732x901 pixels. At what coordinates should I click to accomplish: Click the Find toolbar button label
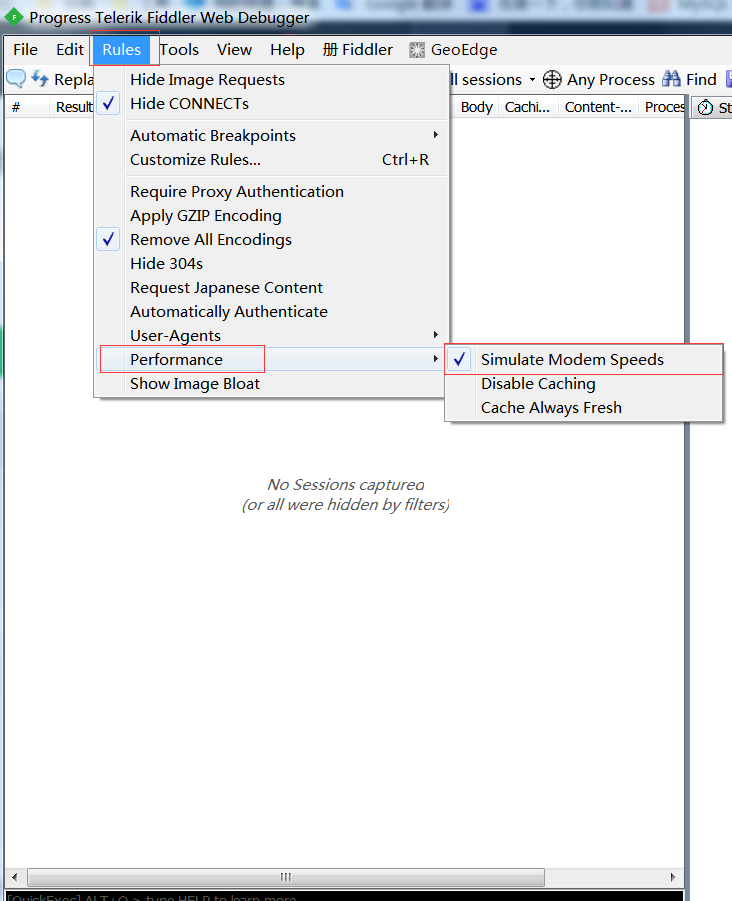701,79
